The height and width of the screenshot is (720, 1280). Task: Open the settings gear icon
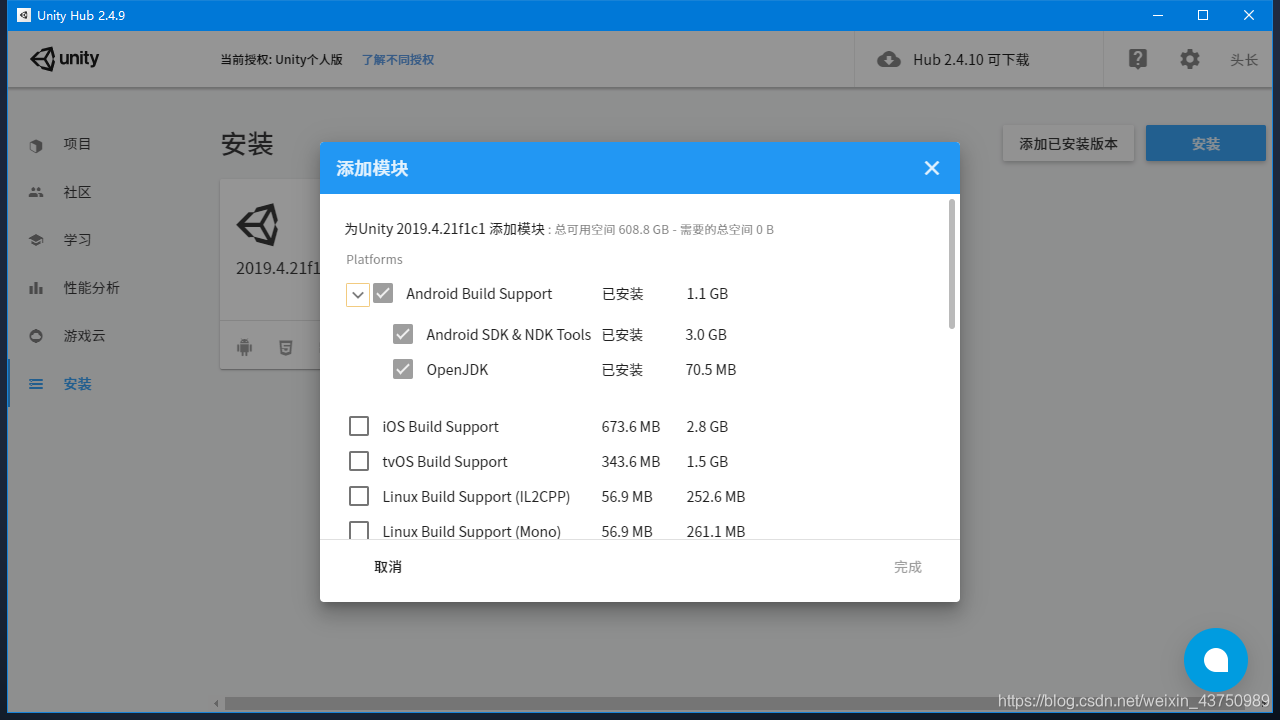(x=1189, y=59)
